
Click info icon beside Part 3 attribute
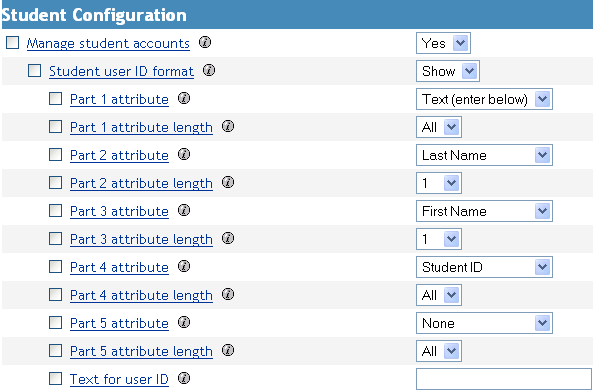click(184, 210)
